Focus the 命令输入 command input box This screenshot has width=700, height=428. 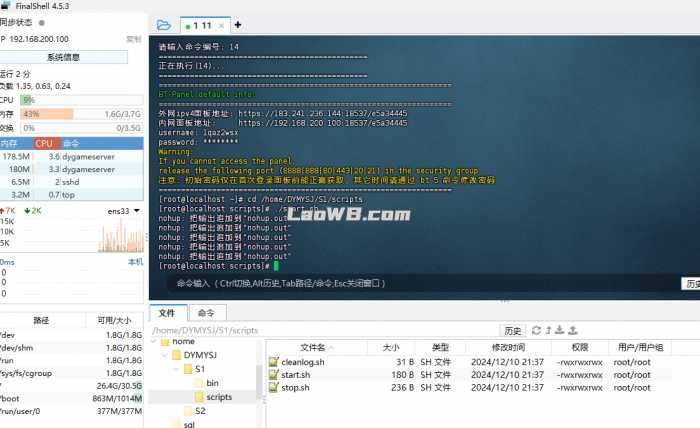pos(422,283)
